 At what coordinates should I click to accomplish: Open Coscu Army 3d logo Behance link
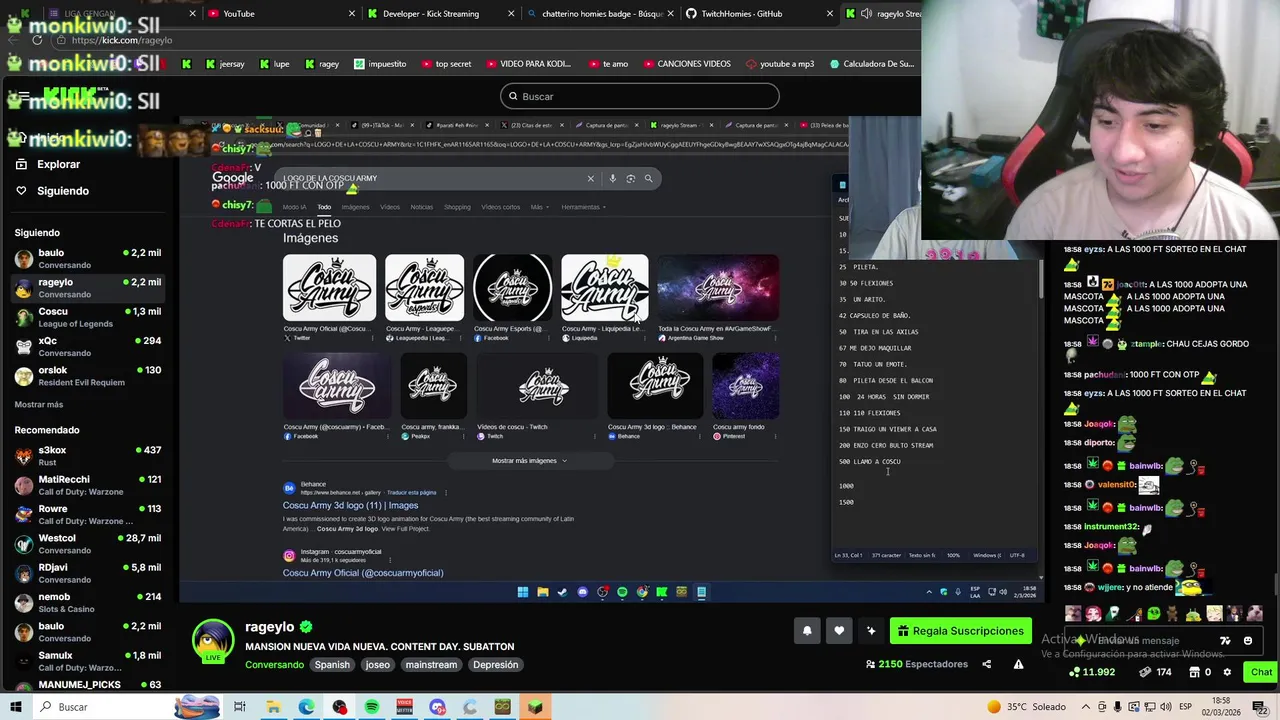(x=350, y=505)
